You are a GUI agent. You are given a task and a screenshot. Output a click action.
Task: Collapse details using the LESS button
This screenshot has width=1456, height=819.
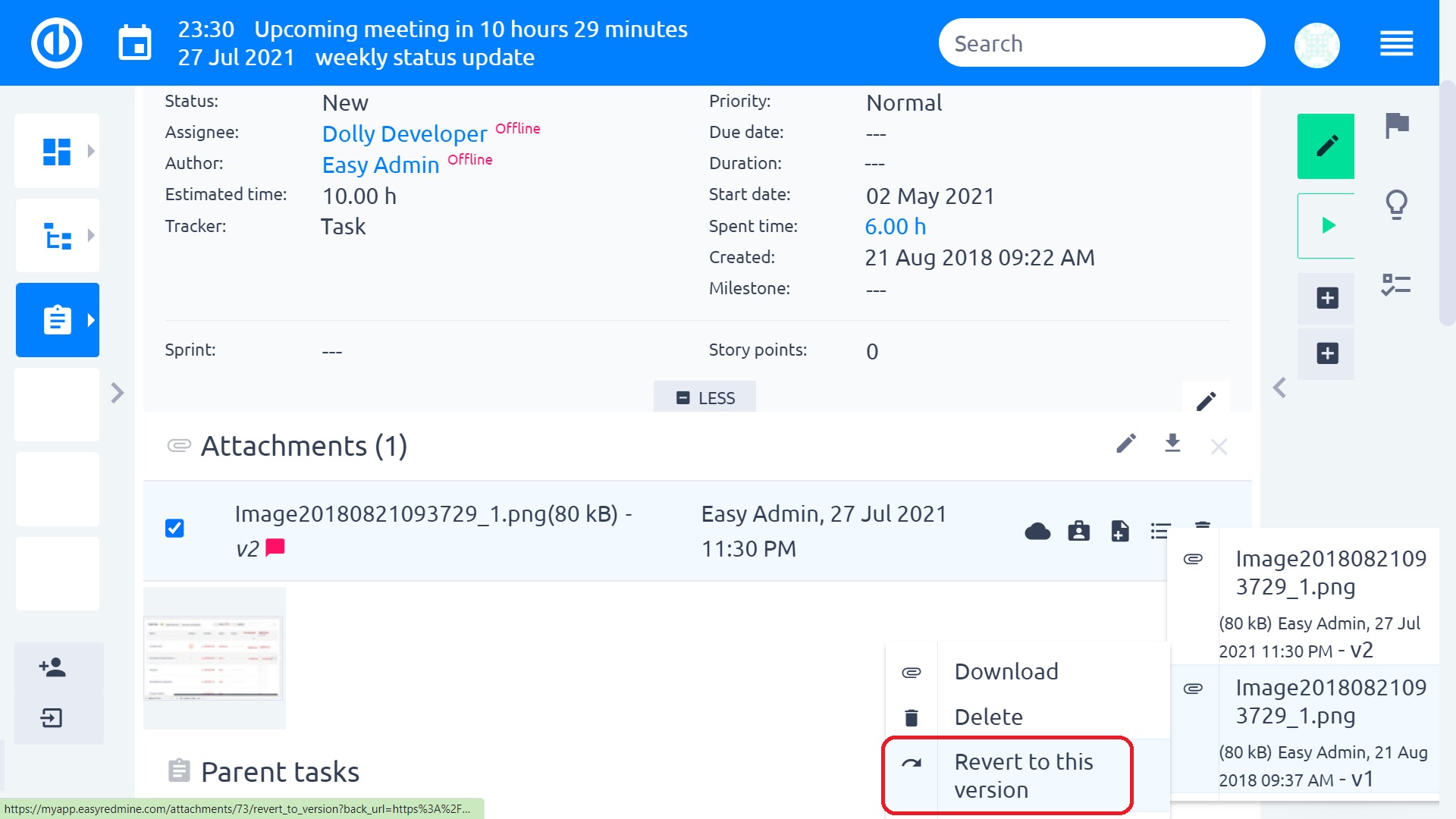click(x=704, y=397)
